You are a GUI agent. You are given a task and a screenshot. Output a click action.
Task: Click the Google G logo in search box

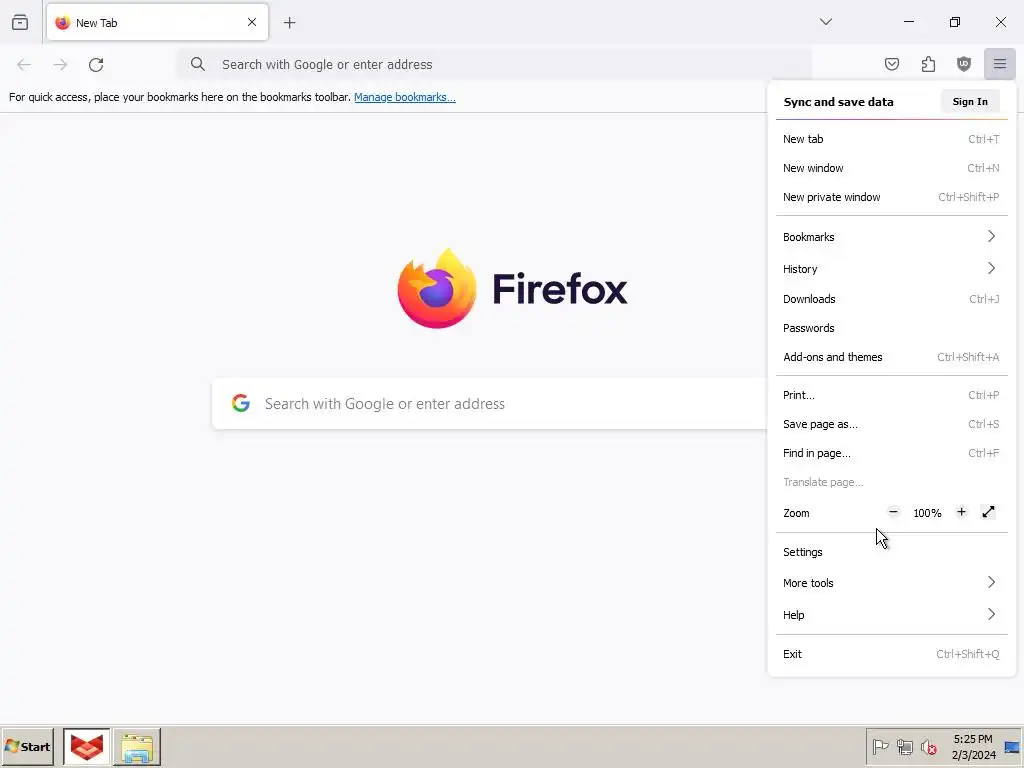click(x=241, y=404)
